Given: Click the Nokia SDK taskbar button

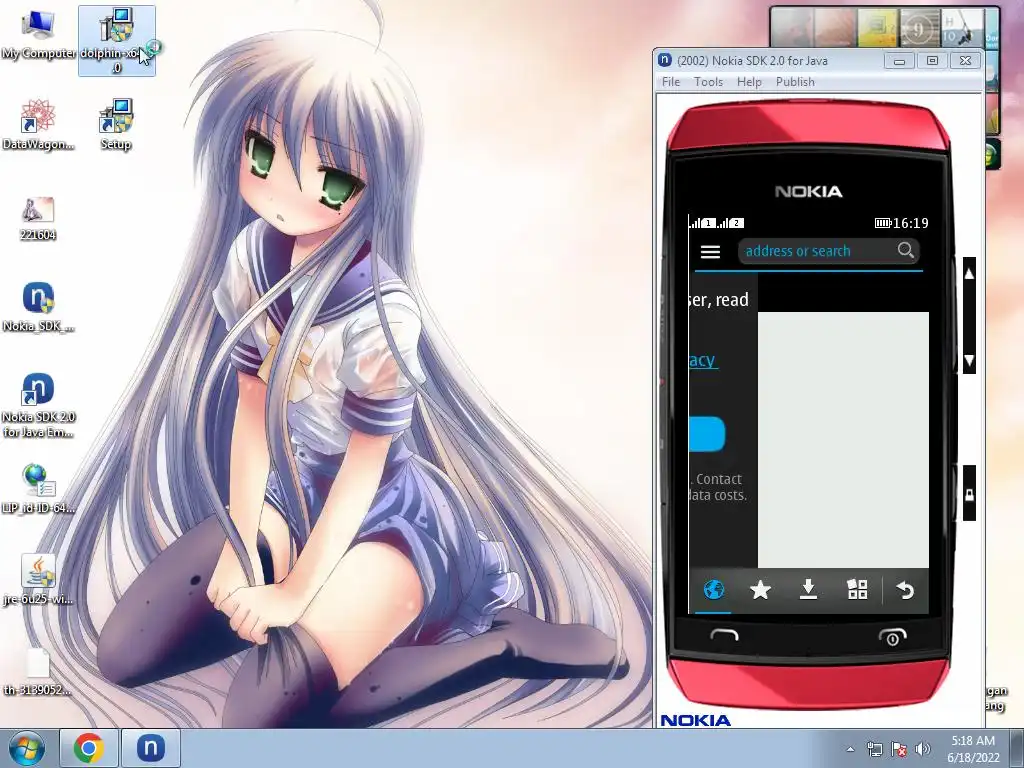Looking at the screenshot, I should [150, 748].
